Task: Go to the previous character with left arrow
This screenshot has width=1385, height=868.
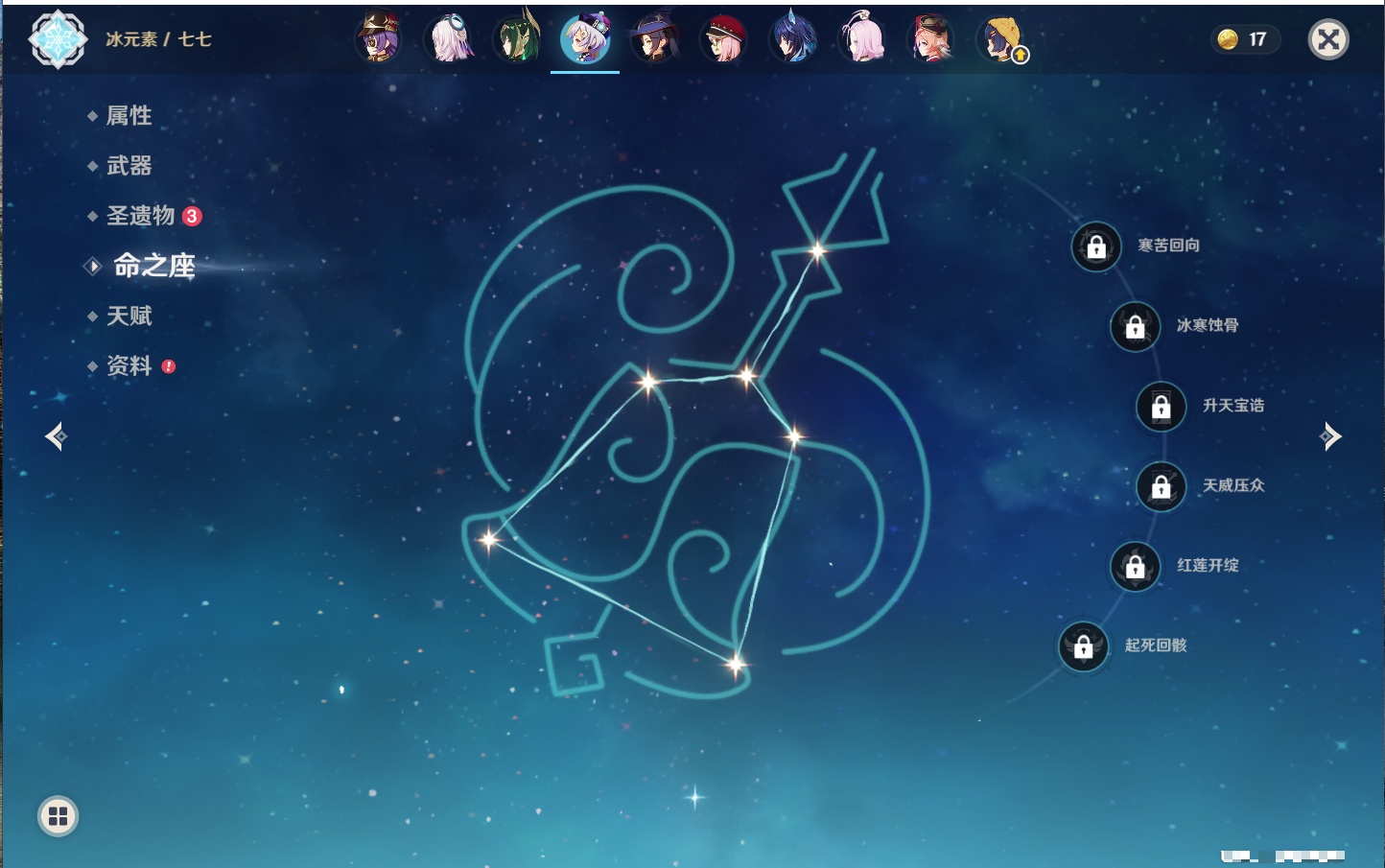Action: (56, 436)
